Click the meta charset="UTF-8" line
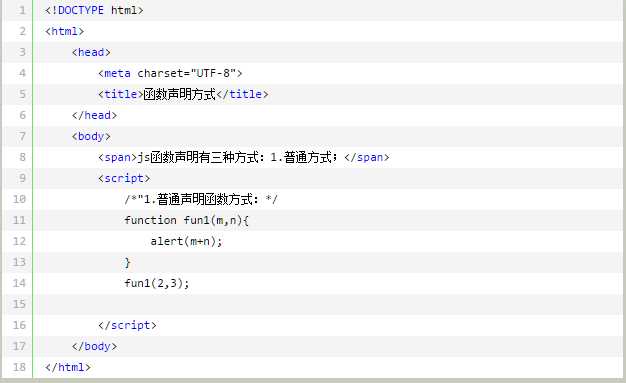 (170, 73)
